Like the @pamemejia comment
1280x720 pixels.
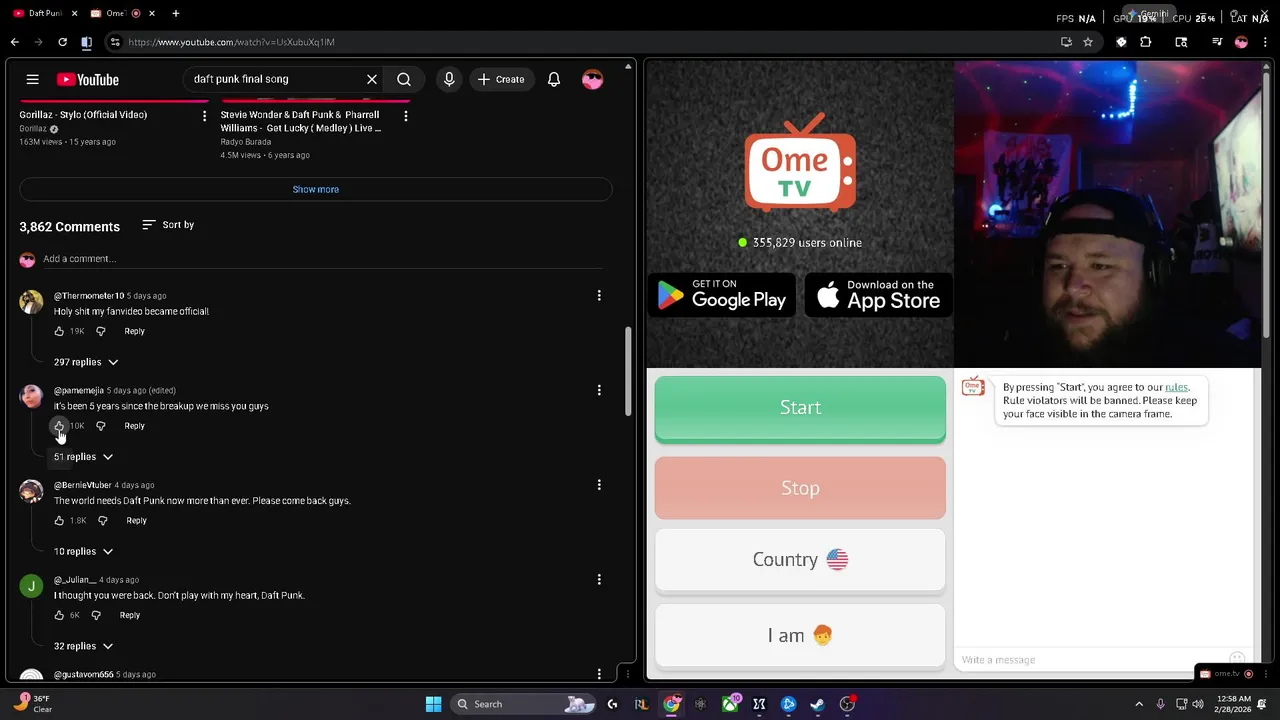pos(59,426)
